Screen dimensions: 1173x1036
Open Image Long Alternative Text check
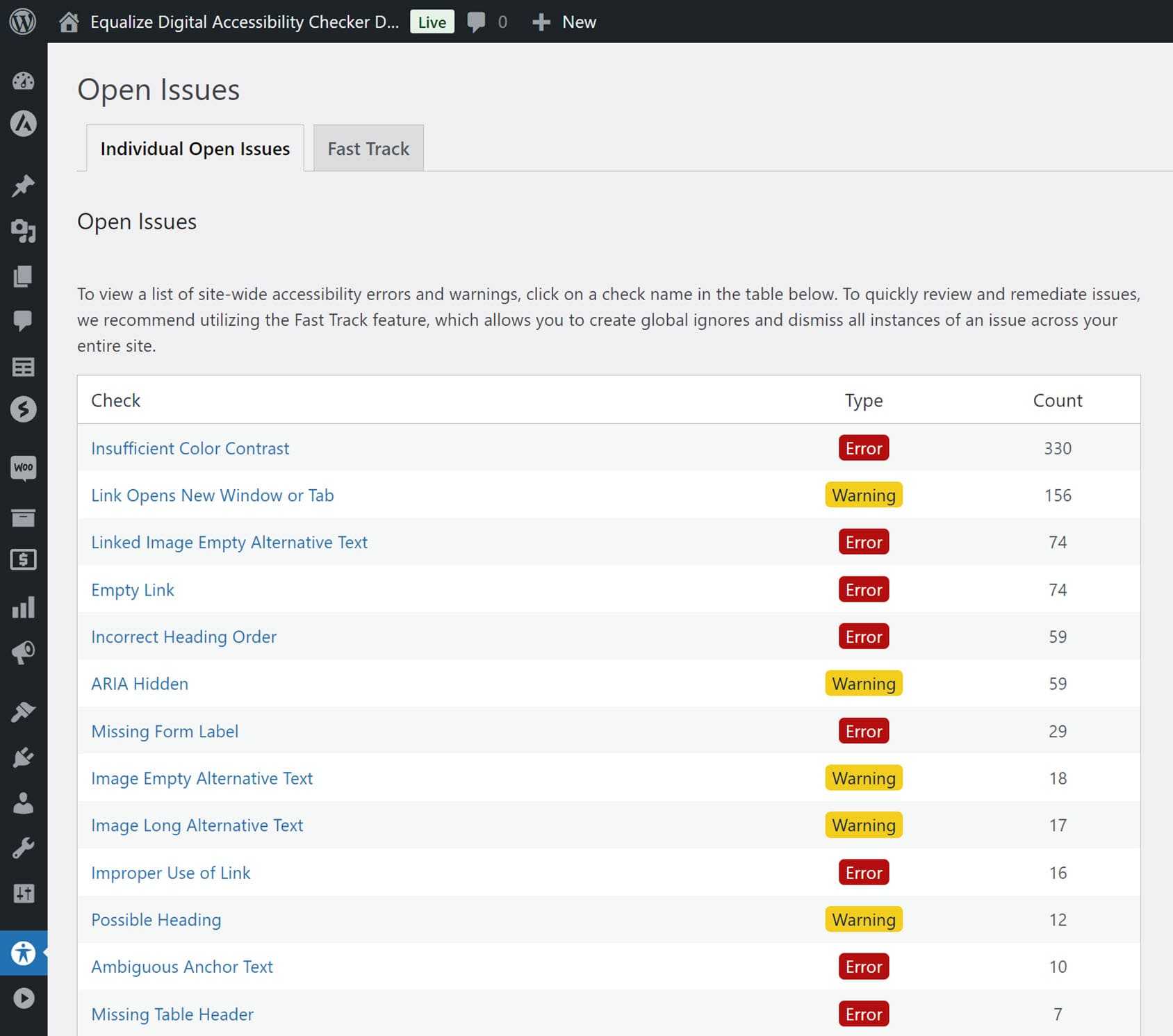point(197,825)
